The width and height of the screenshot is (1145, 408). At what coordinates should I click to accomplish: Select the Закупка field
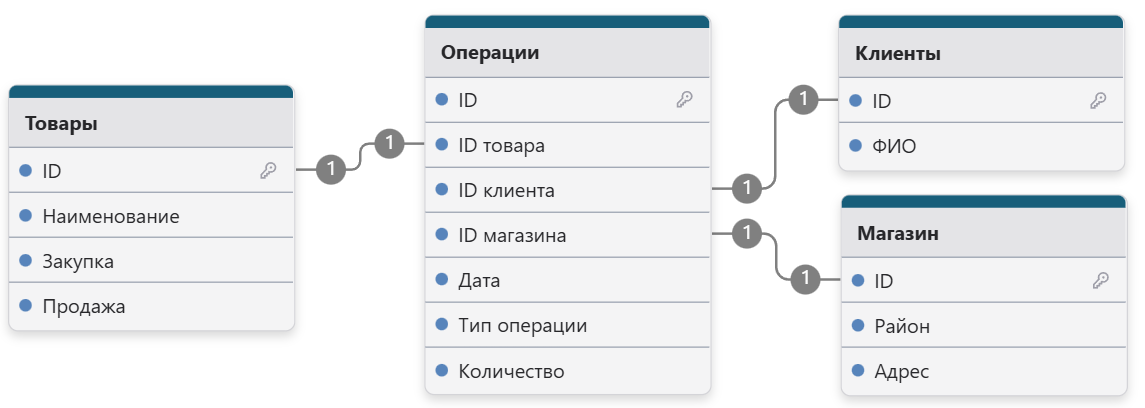coord(151,261)
